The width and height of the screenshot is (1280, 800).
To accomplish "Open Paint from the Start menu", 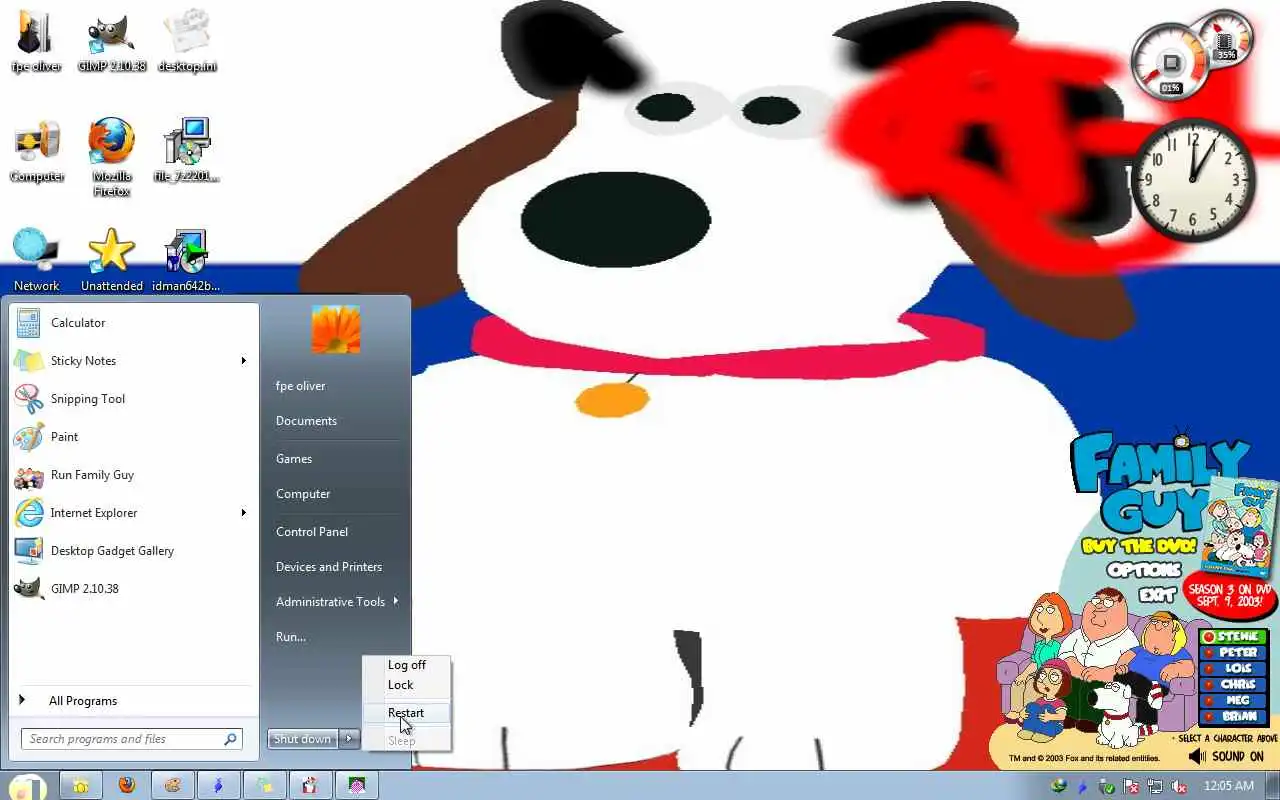I will tap(133, 437).
